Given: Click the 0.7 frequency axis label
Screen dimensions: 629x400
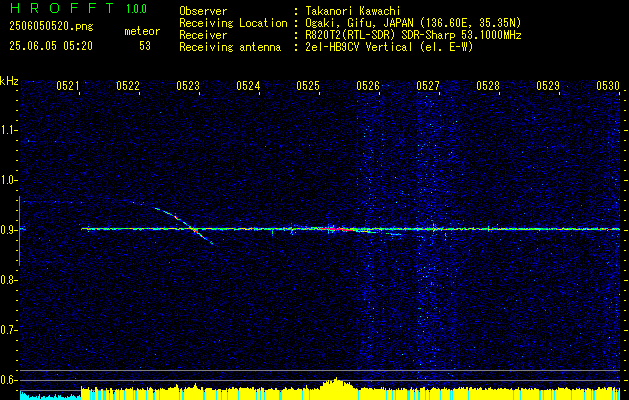Looking at the screenshot, I should pos(8,330).
